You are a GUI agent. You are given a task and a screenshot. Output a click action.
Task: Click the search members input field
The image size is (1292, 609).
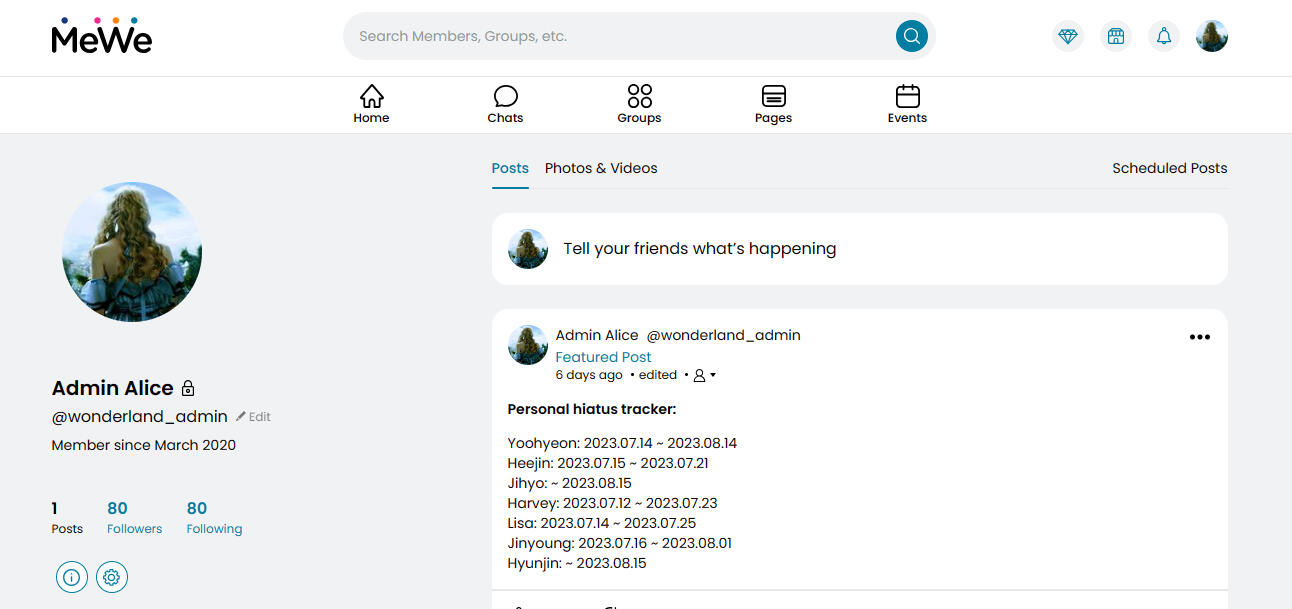620,36
